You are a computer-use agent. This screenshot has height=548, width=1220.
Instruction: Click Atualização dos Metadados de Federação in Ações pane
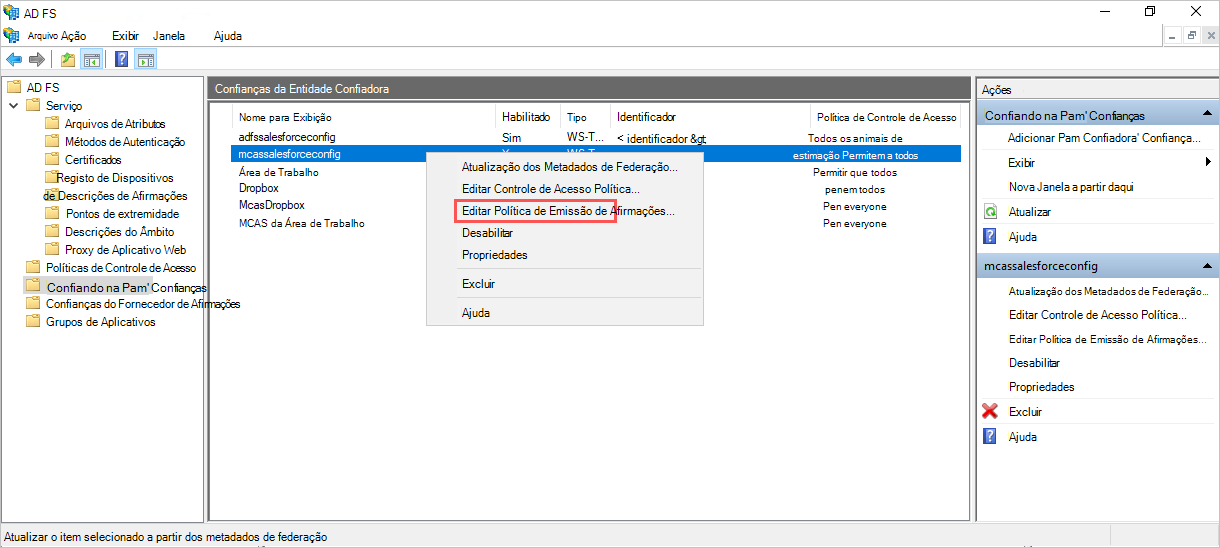pyautogui.click(x=1108, y=291)
